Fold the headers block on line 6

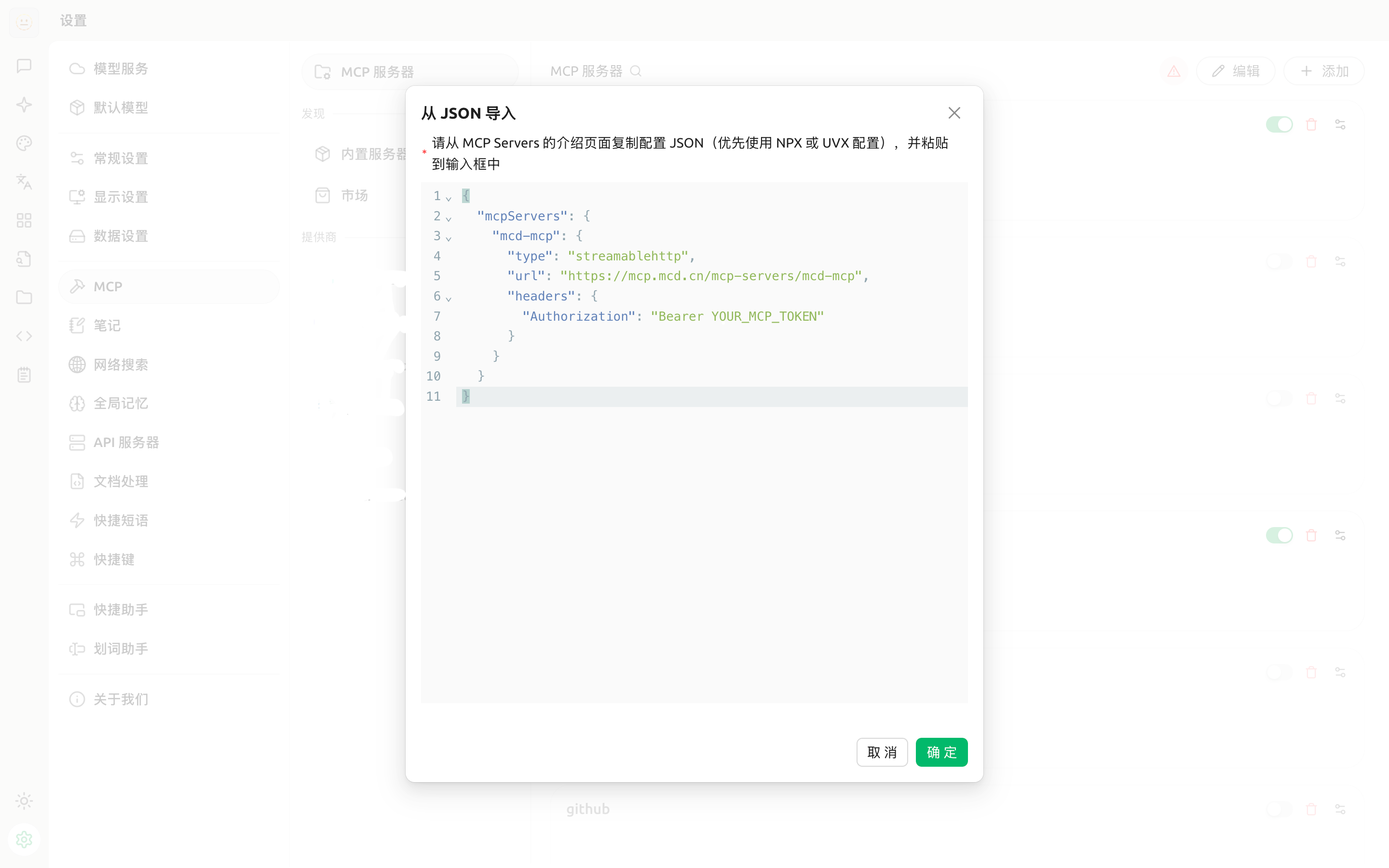click(449, 298)
